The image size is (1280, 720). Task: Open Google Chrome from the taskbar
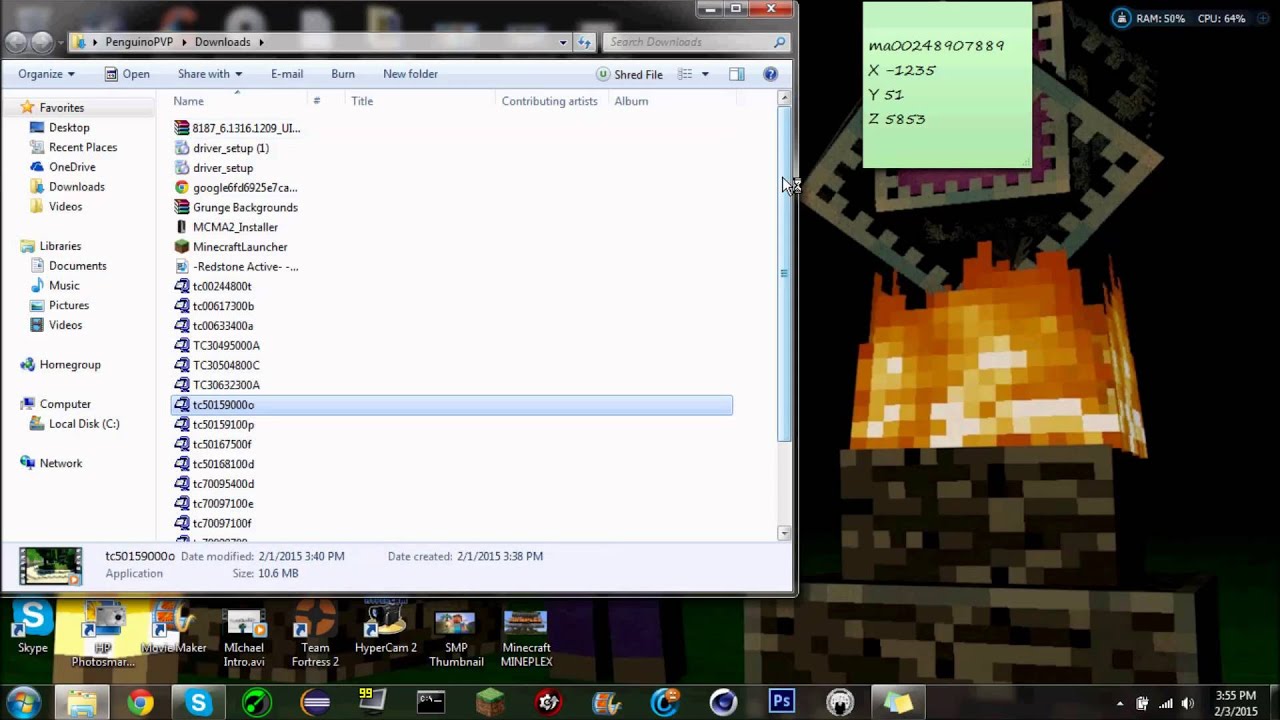click(x=140, y=703)
